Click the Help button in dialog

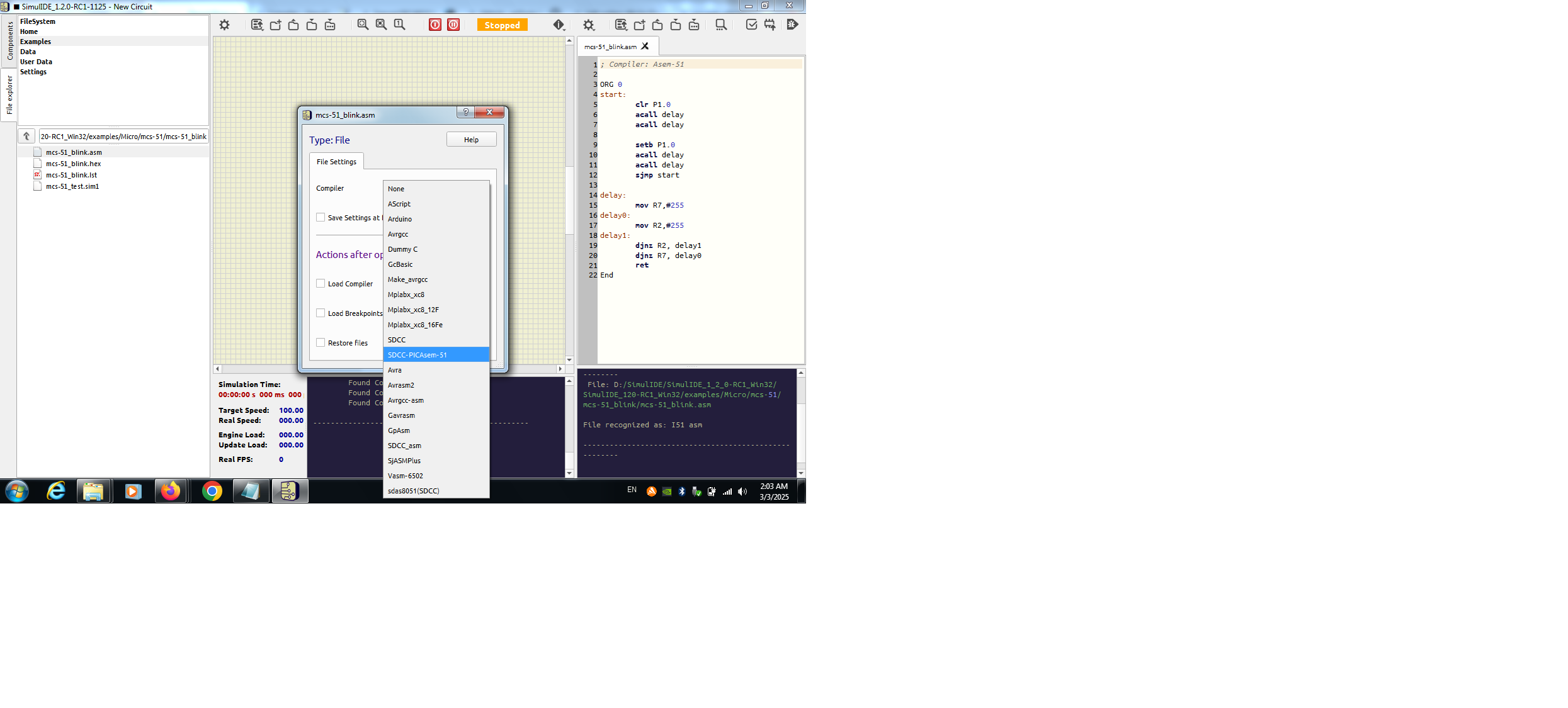point(471,140)
